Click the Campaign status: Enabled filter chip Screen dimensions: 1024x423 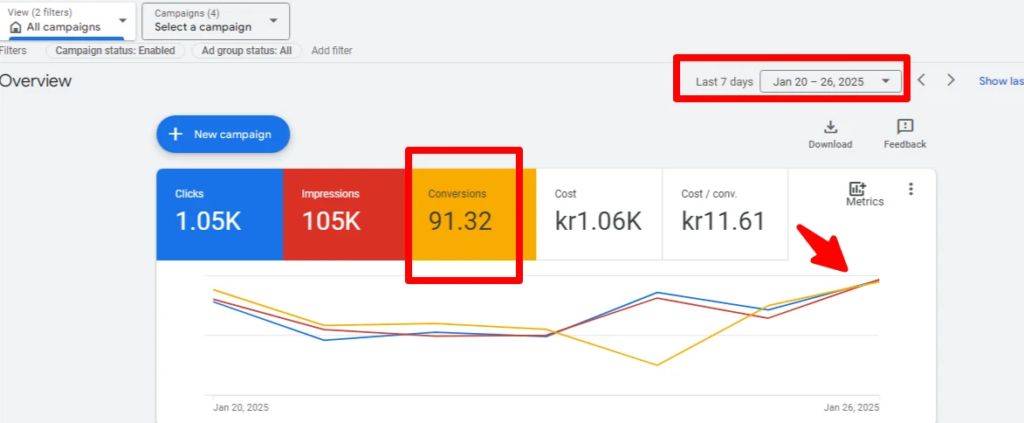pyautogui.click(x=115, y=51)
